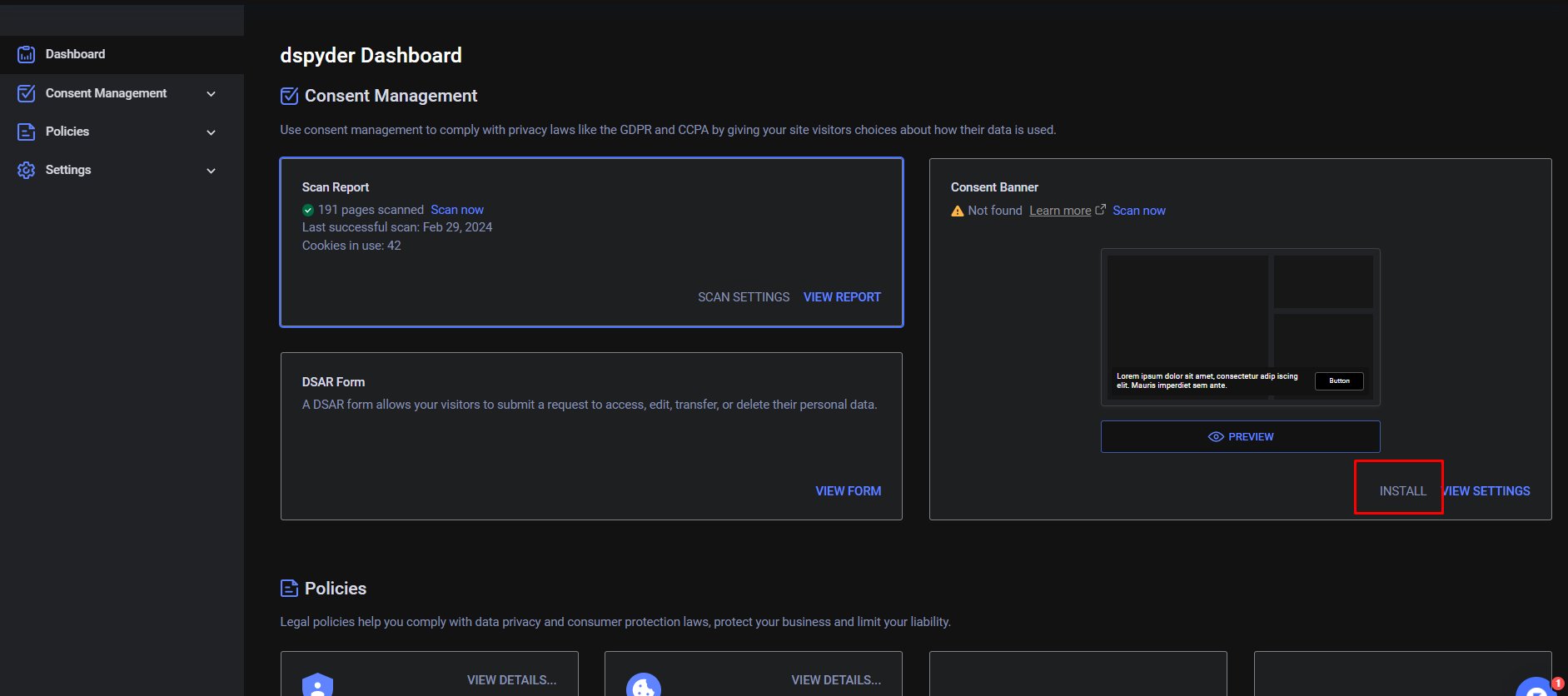Click the icon beside the Policies section heading

tap(289, 589)
